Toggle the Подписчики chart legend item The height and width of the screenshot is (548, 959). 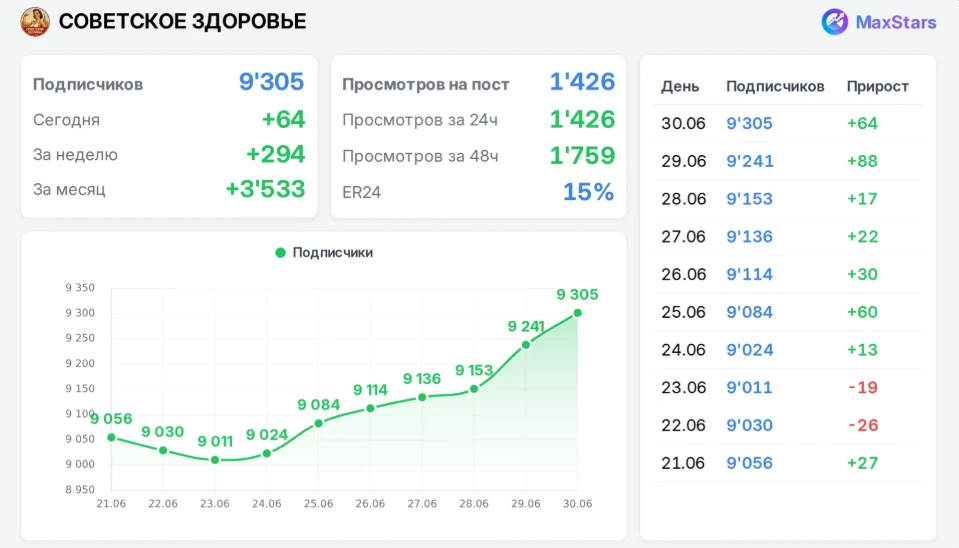pos(324,253)
